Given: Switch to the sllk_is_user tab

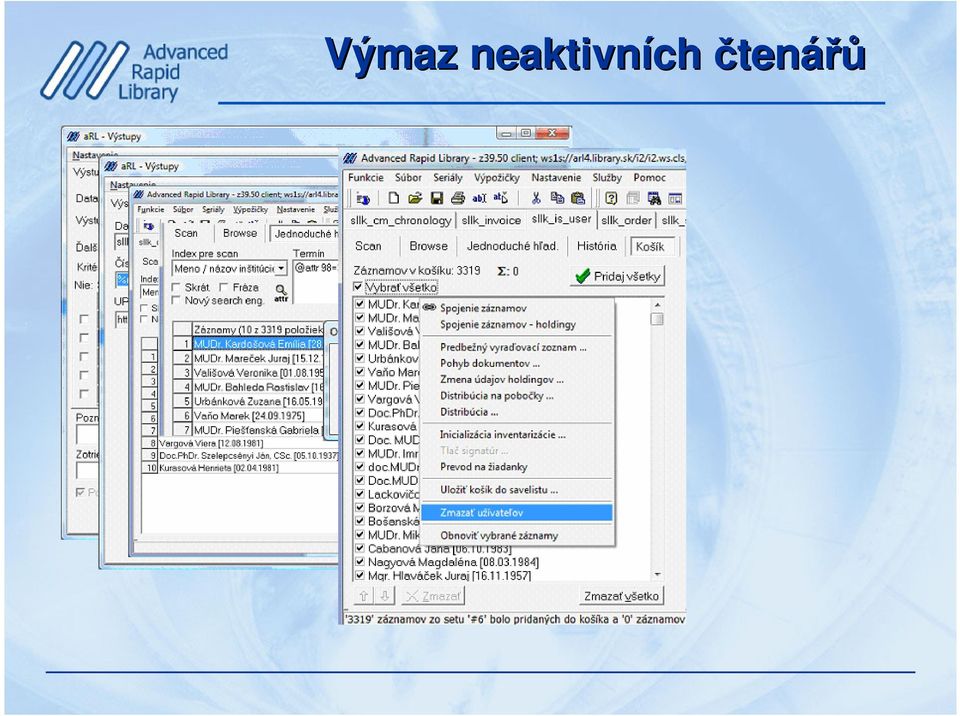Looking at the screenshot, I should tap(561, 219).
